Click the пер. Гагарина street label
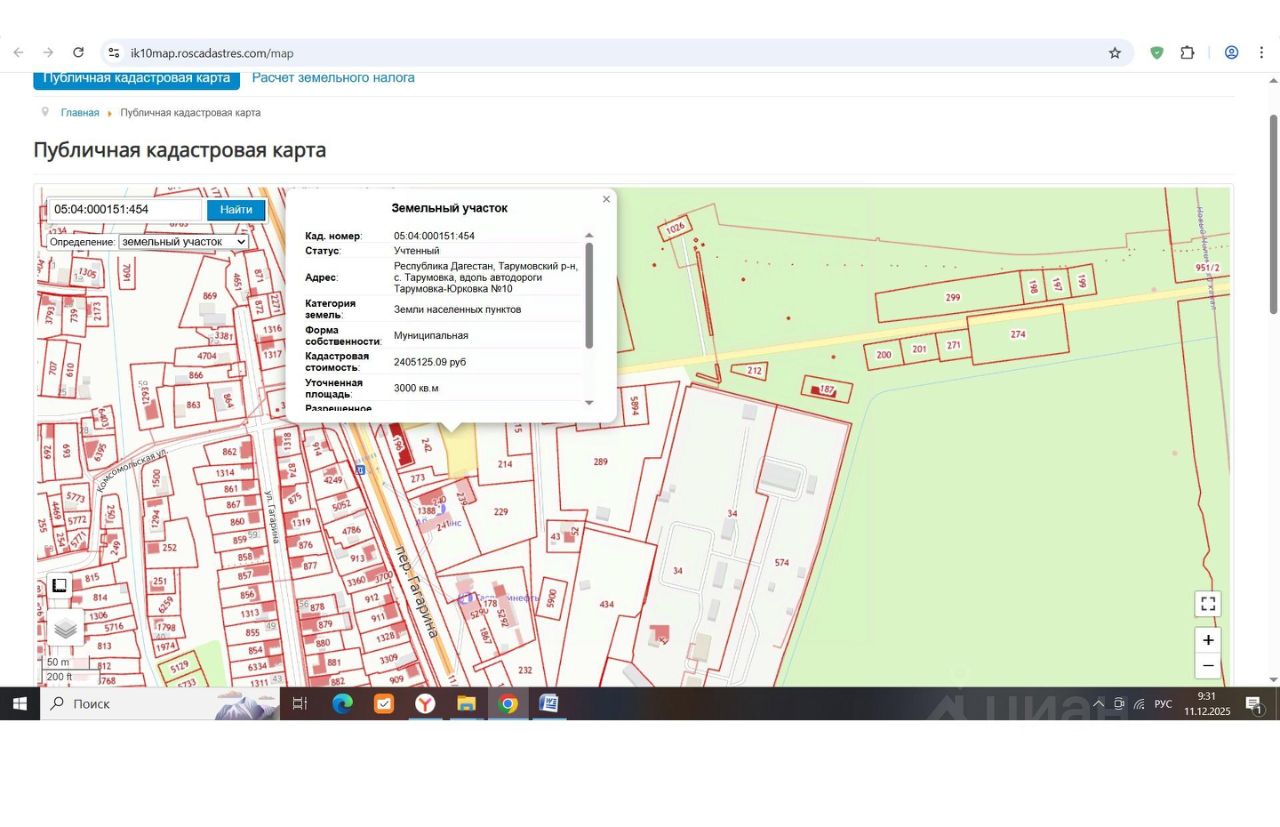The image size is (1280, 827). 417,590
